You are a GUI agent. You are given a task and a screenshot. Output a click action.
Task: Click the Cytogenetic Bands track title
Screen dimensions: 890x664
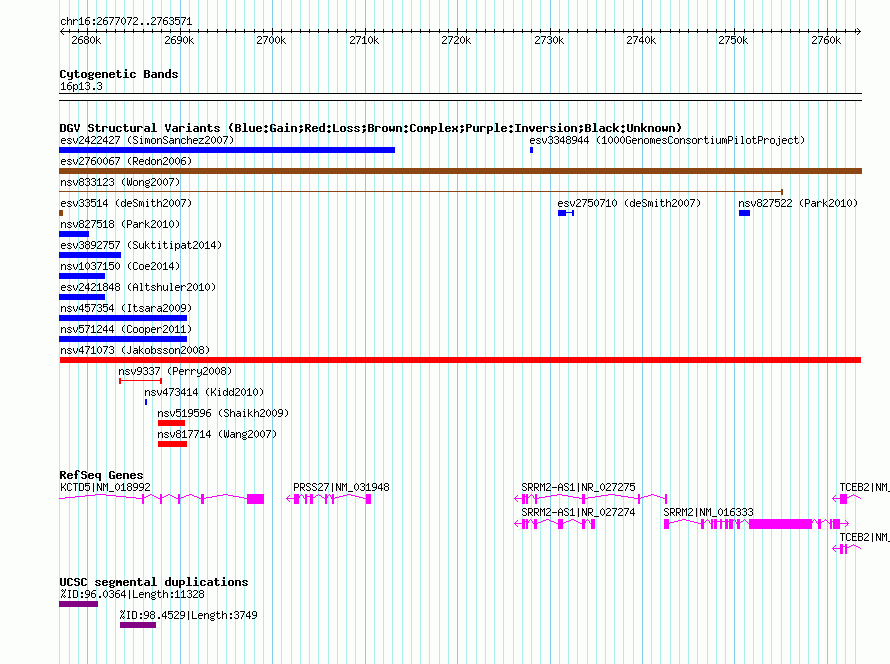[119, 74]
